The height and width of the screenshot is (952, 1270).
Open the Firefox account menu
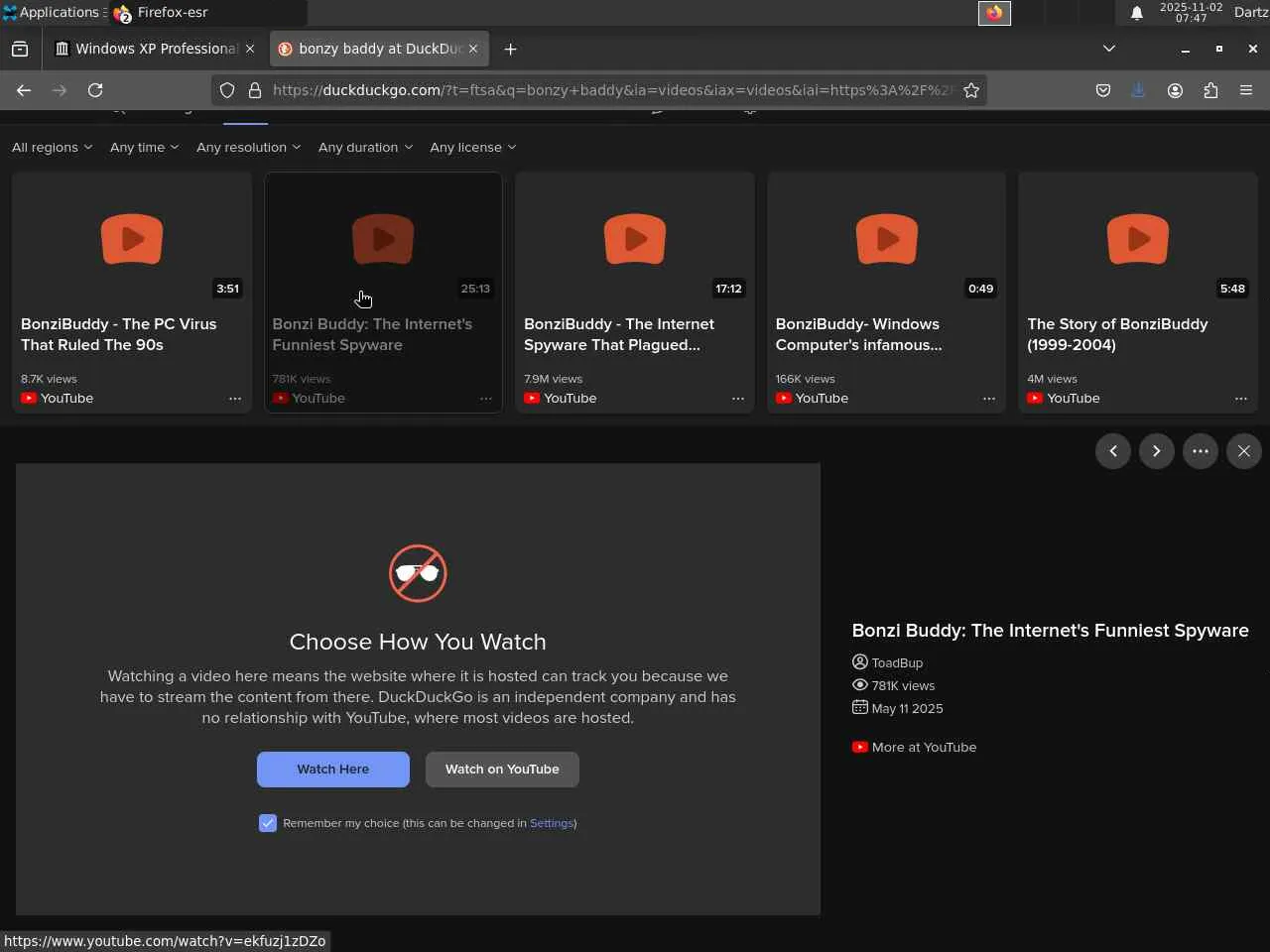[x=1175, y=90]
